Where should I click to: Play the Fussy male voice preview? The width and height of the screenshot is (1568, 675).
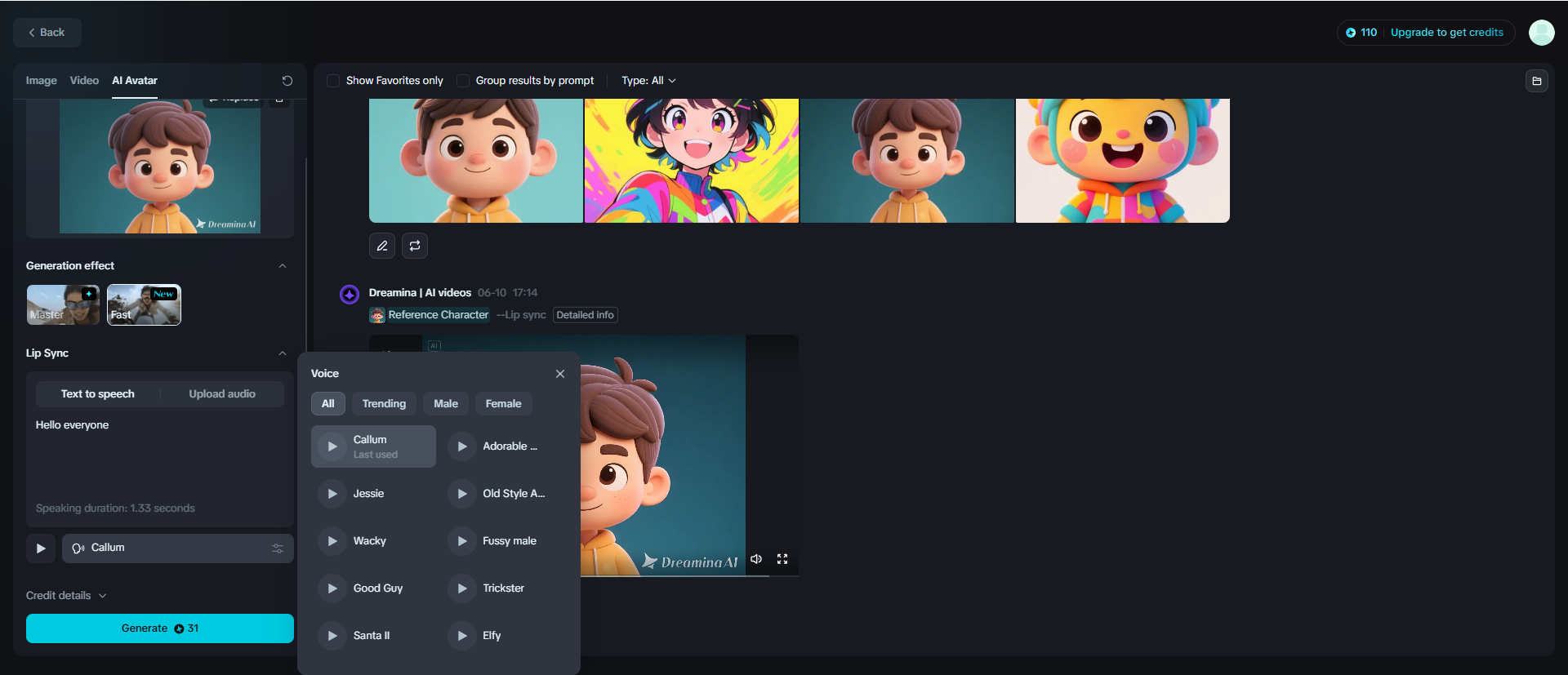coord(462,541)
